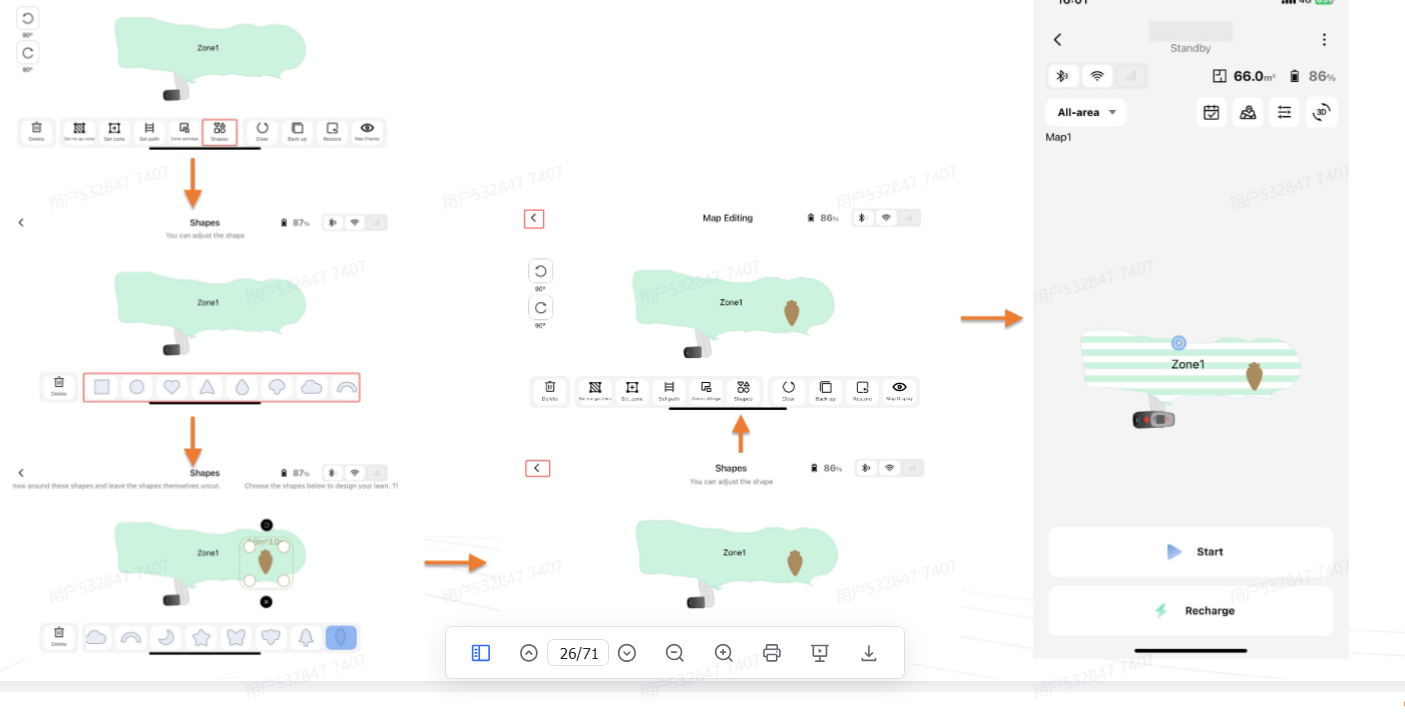Select the red-outlined Shapes toolbar item
The image size is (1405, 716).
pos(220,132)
